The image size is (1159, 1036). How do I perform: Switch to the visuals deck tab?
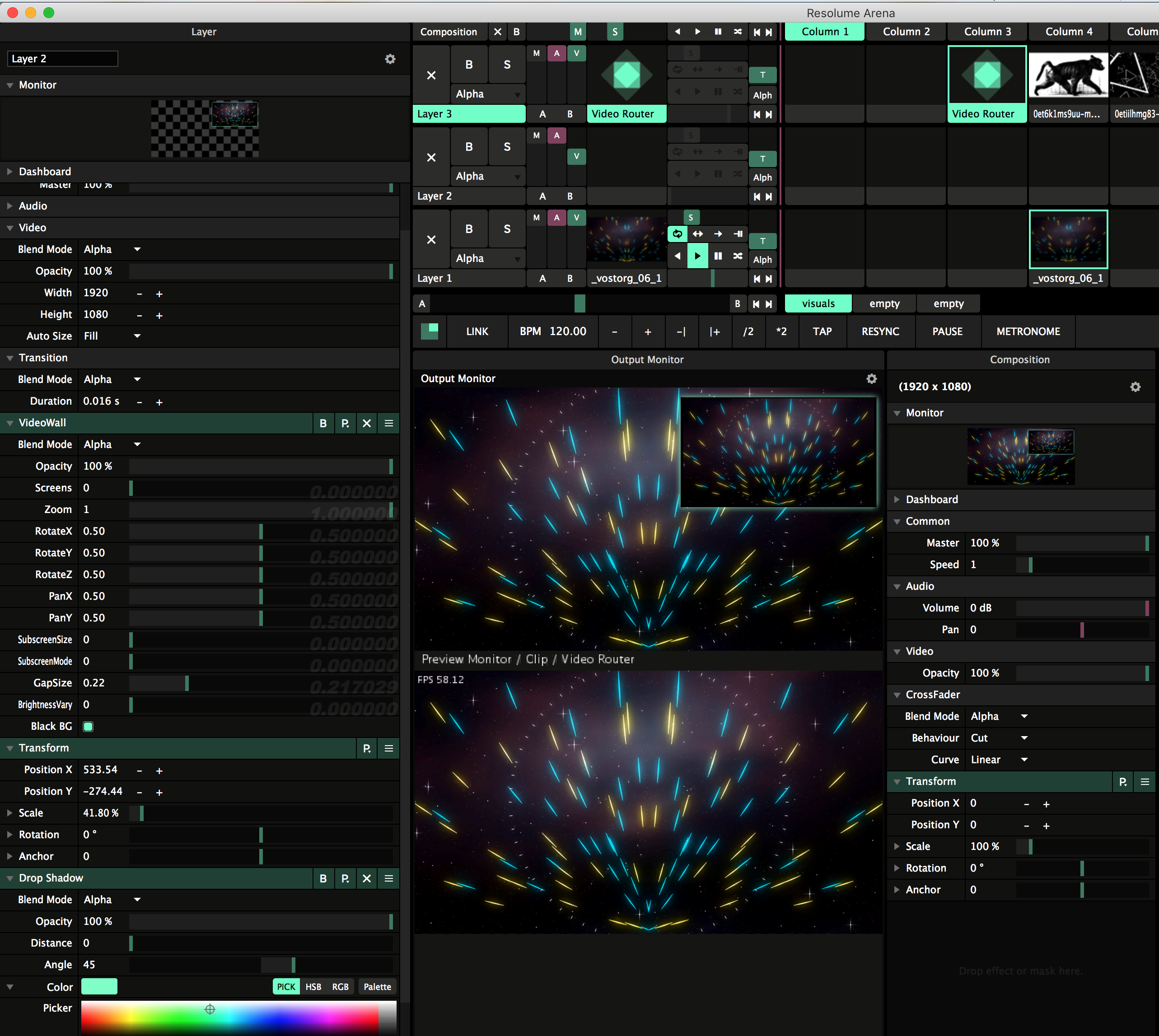[x=818, y=303]
